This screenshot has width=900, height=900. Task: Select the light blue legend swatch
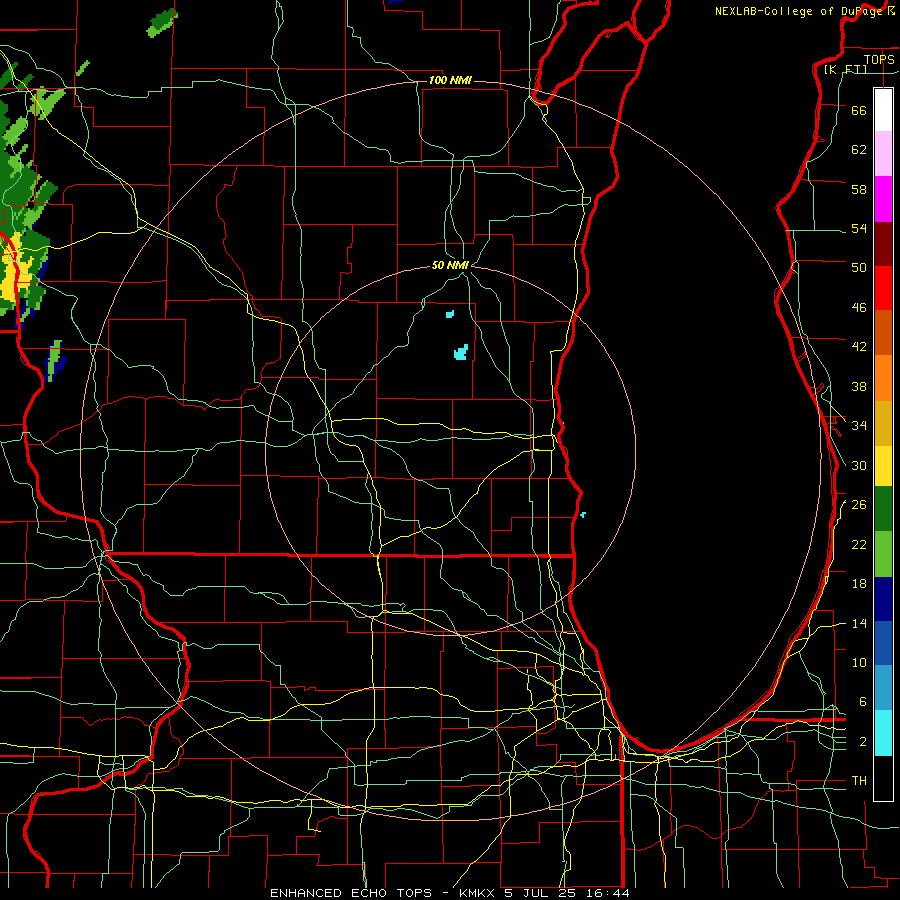pyautogui.click(x=883, y=688)
